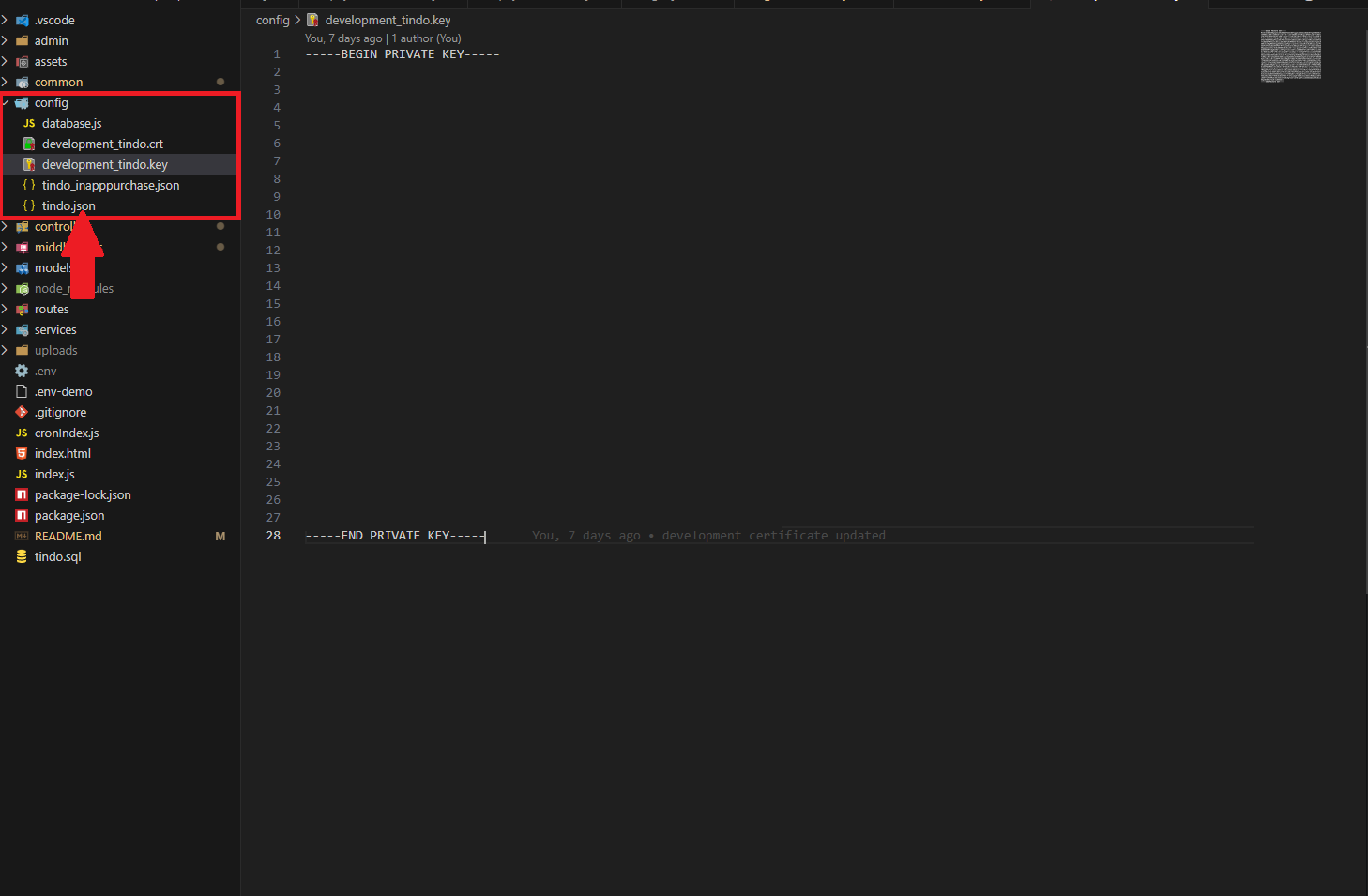The height and width of the screenshot is (896, 1368).
Task: Click line number 14 in the gutter
Action: 273,286
